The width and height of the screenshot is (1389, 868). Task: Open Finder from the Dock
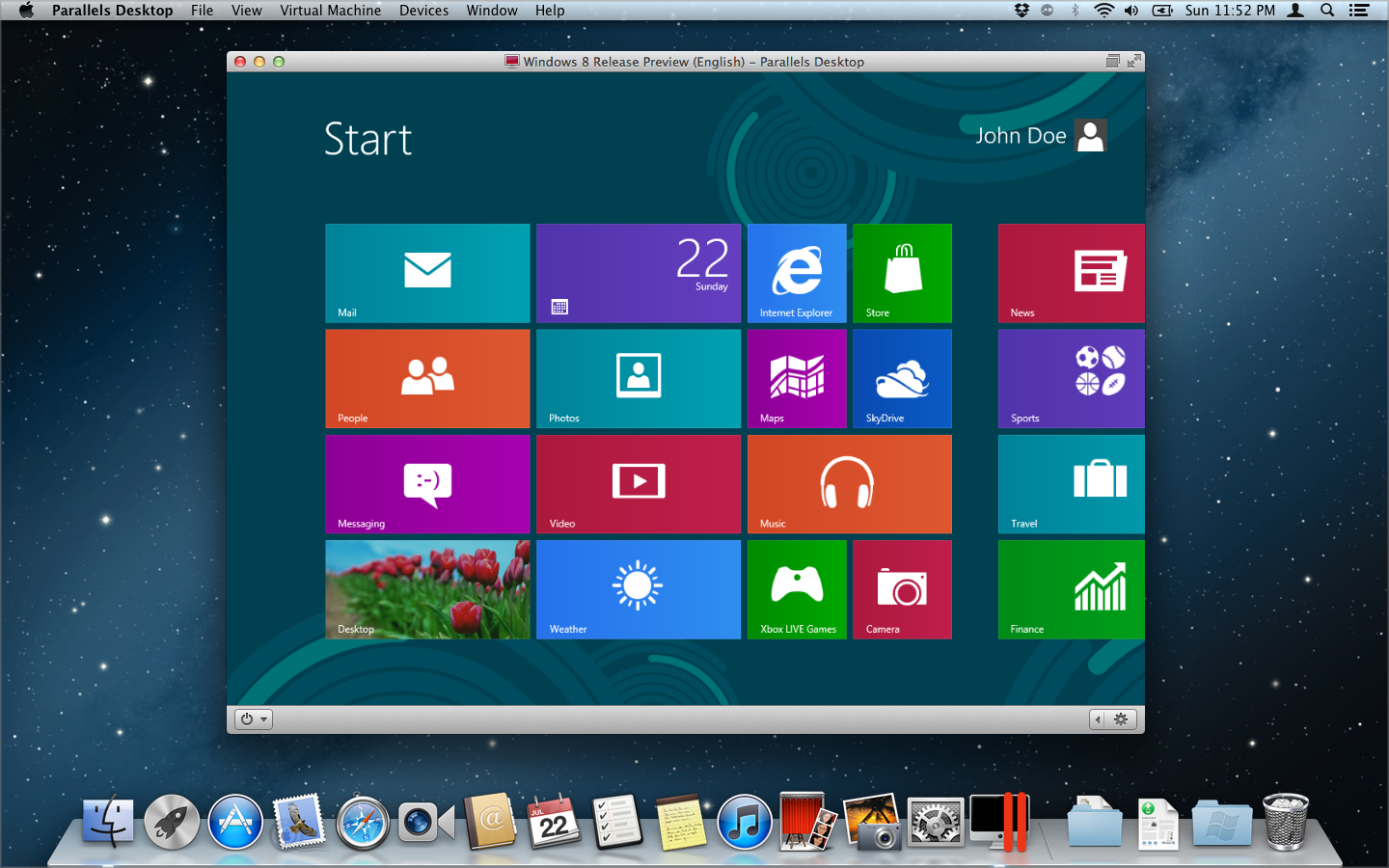tap(108, 823)
